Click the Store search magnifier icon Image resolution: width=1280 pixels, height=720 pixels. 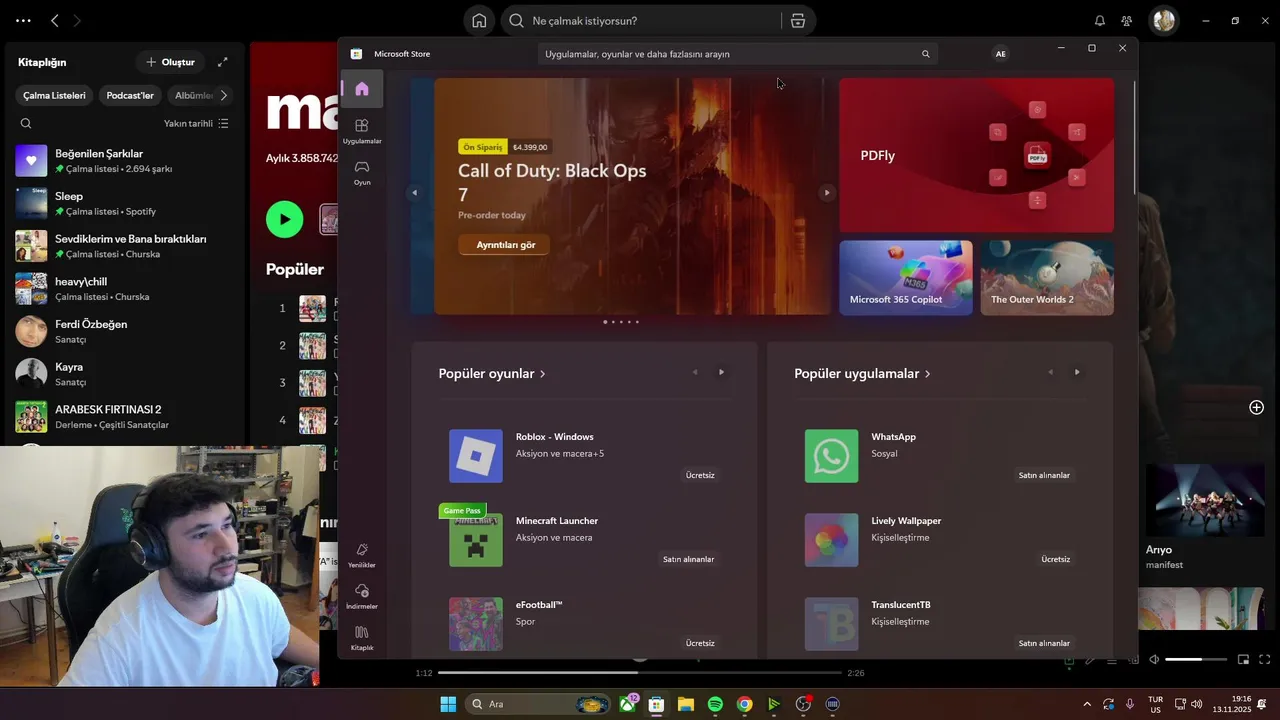925,54
